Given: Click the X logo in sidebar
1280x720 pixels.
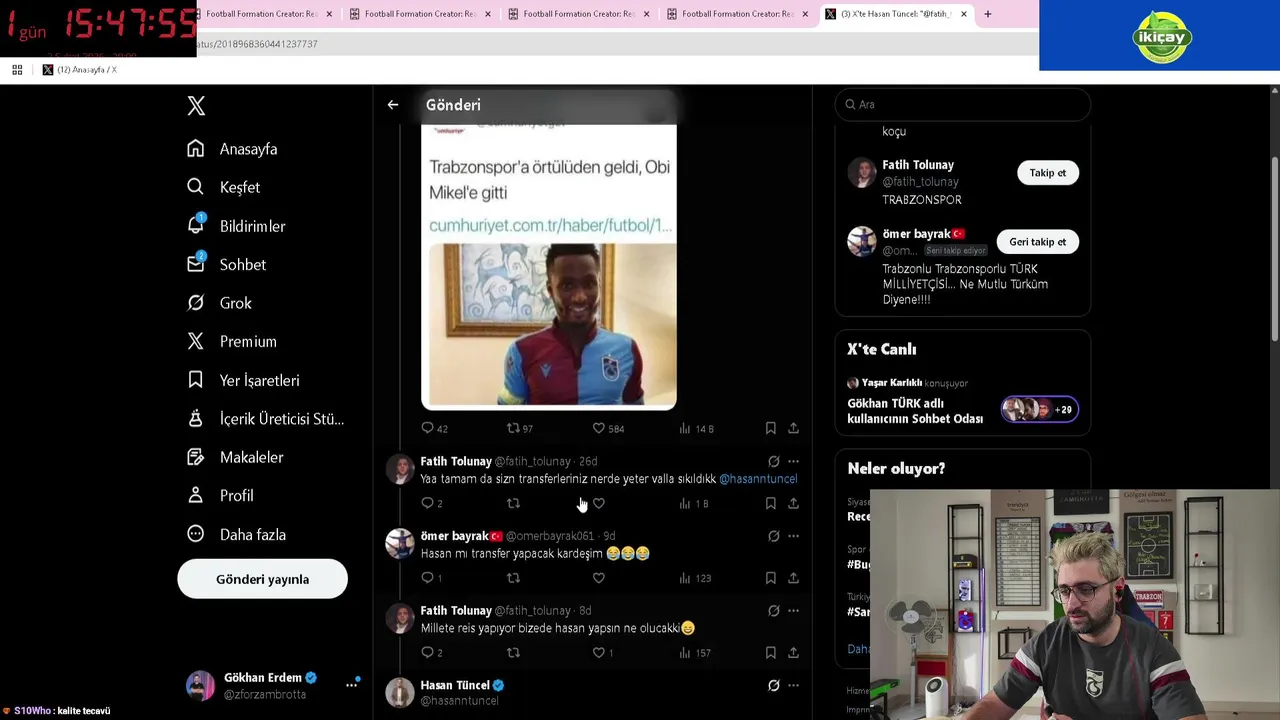Looking at the screenshot, I should 196,105.
